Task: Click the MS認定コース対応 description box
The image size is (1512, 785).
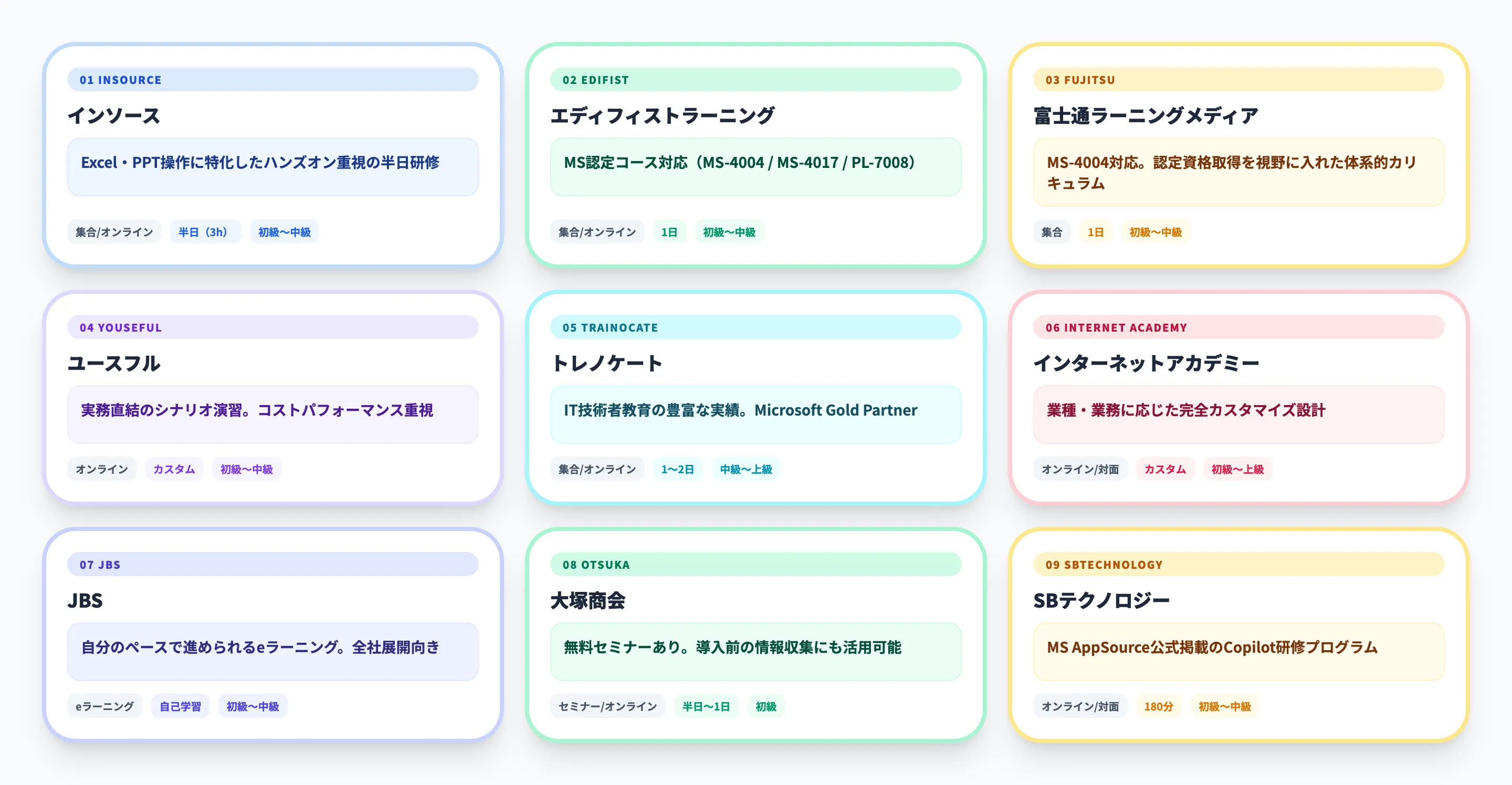Action: pyautogui.click(x=756, y=167)
